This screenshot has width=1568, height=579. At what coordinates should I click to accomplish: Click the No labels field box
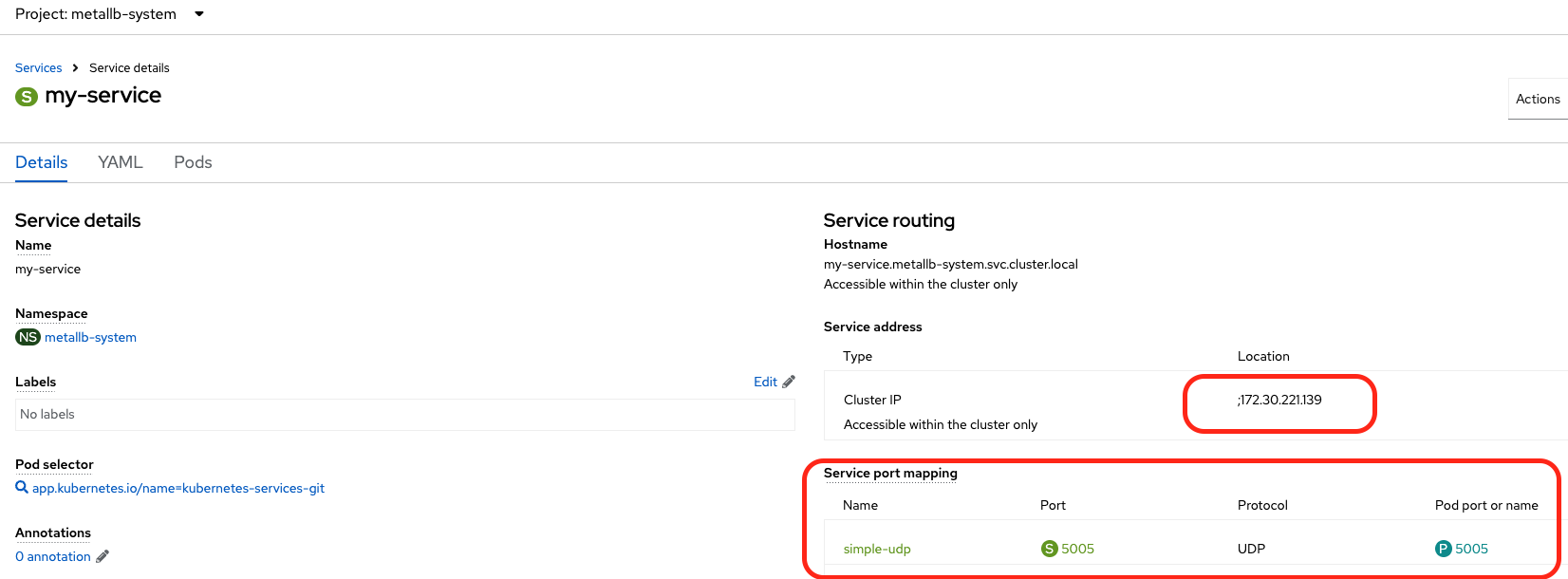coord(405,415)
